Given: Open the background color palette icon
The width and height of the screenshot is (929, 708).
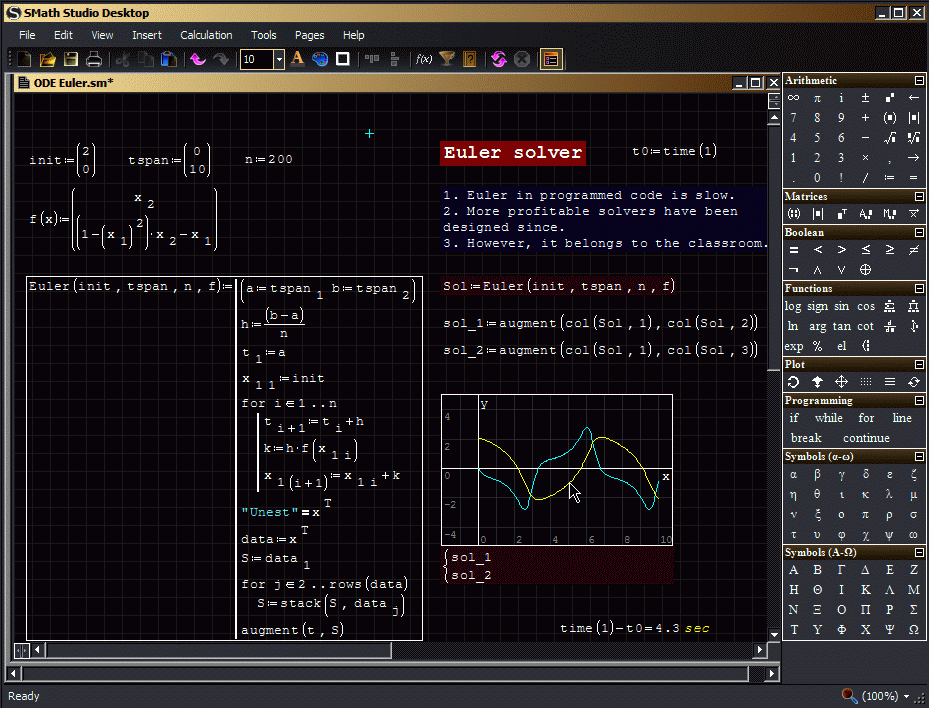Looking at the screenshot, I should (x=320, y=59).
